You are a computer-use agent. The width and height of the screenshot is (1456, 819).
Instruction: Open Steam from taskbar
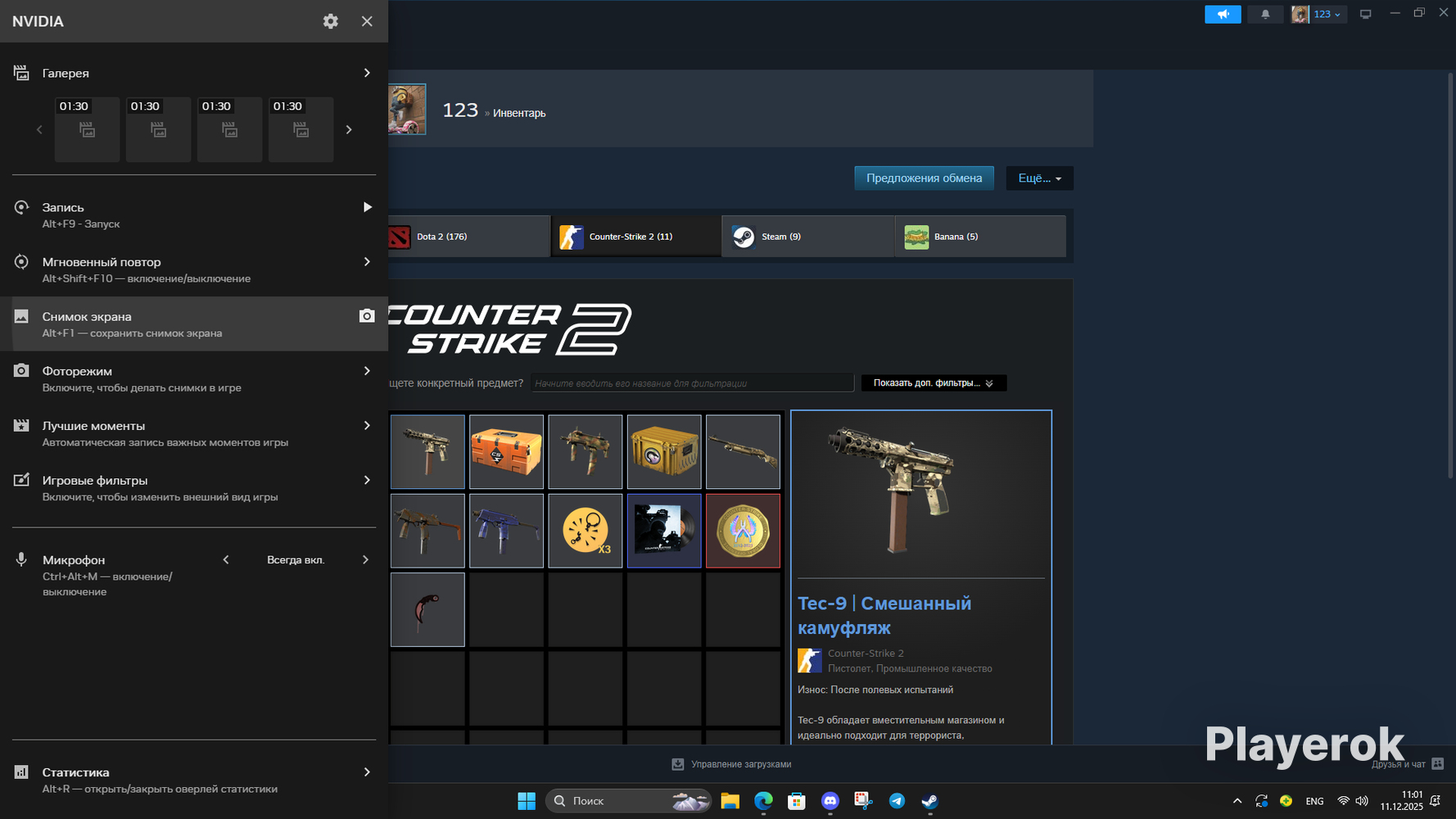[x=929, y=801]
